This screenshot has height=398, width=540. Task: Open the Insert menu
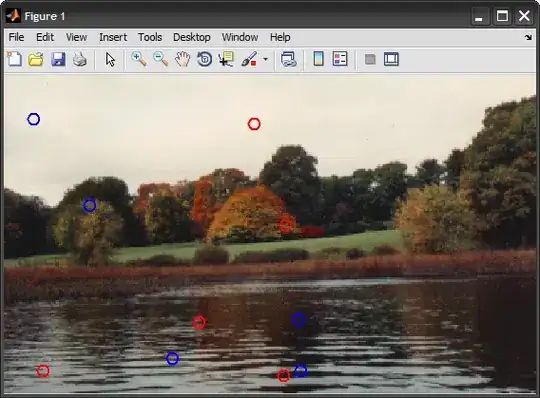point(113,37)
